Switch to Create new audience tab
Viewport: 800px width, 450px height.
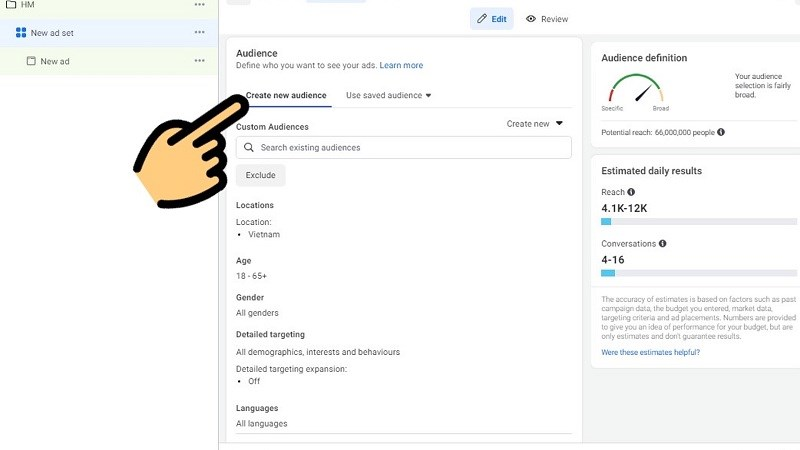[286, 95]
